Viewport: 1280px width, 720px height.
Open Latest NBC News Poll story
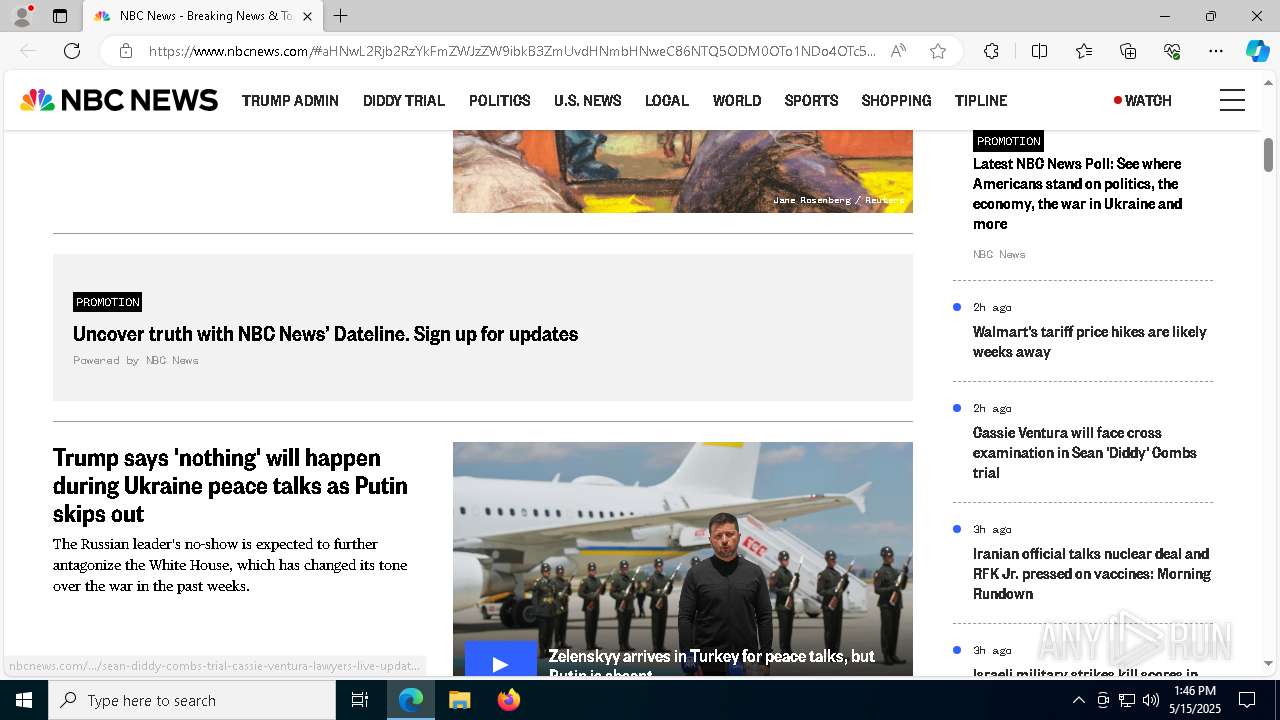coord(1077,193)
